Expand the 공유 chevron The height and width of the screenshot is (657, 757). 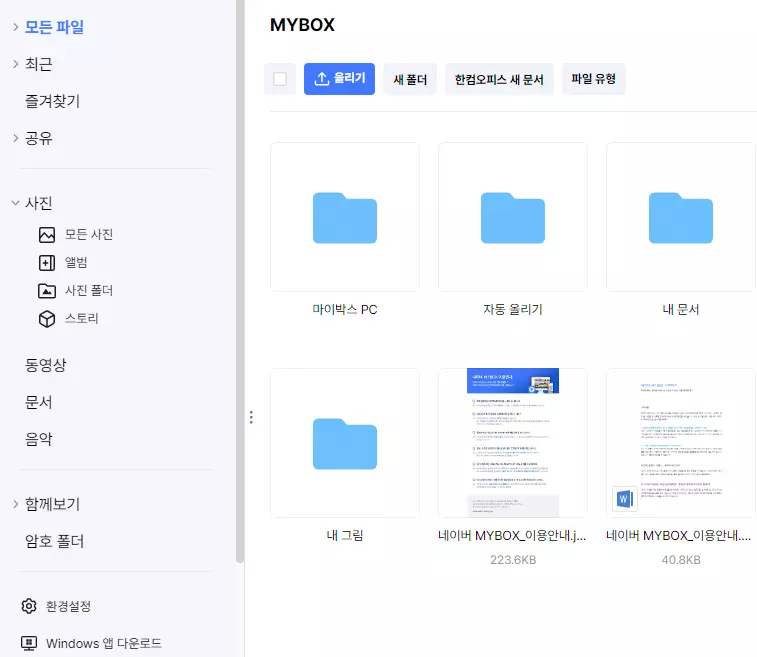pyautogui.click(x=16, y=138)
